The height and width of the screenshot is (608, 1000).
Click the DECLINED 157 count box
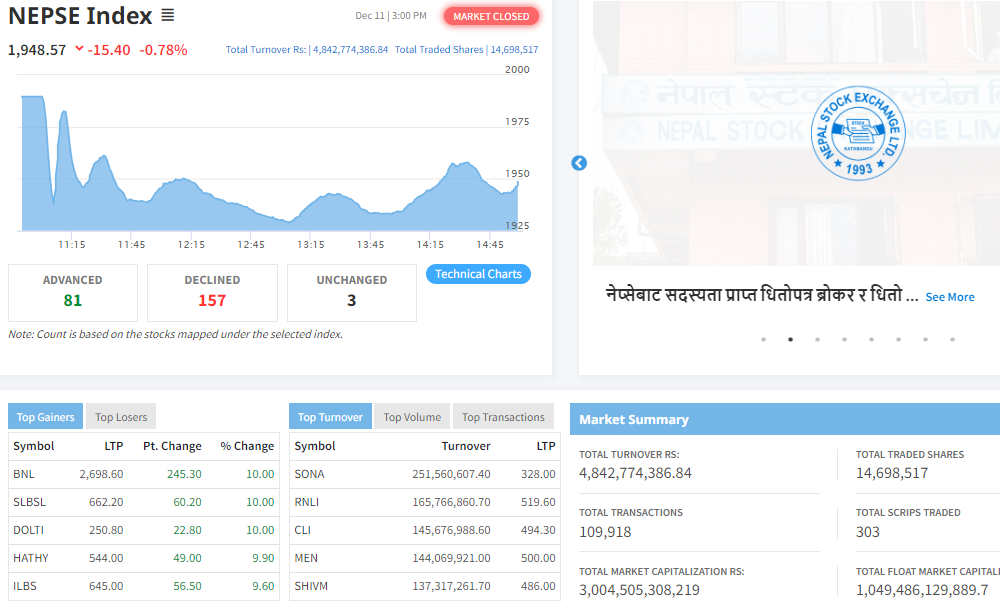[x=212, y=293]
